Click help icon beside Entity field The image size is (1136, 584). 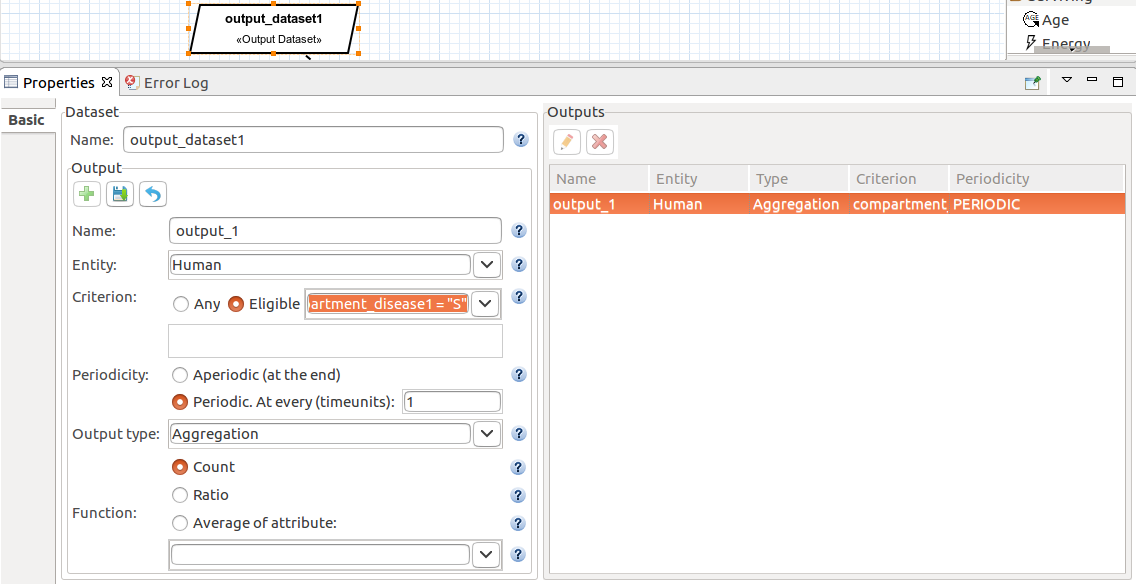tap(519, 265)
